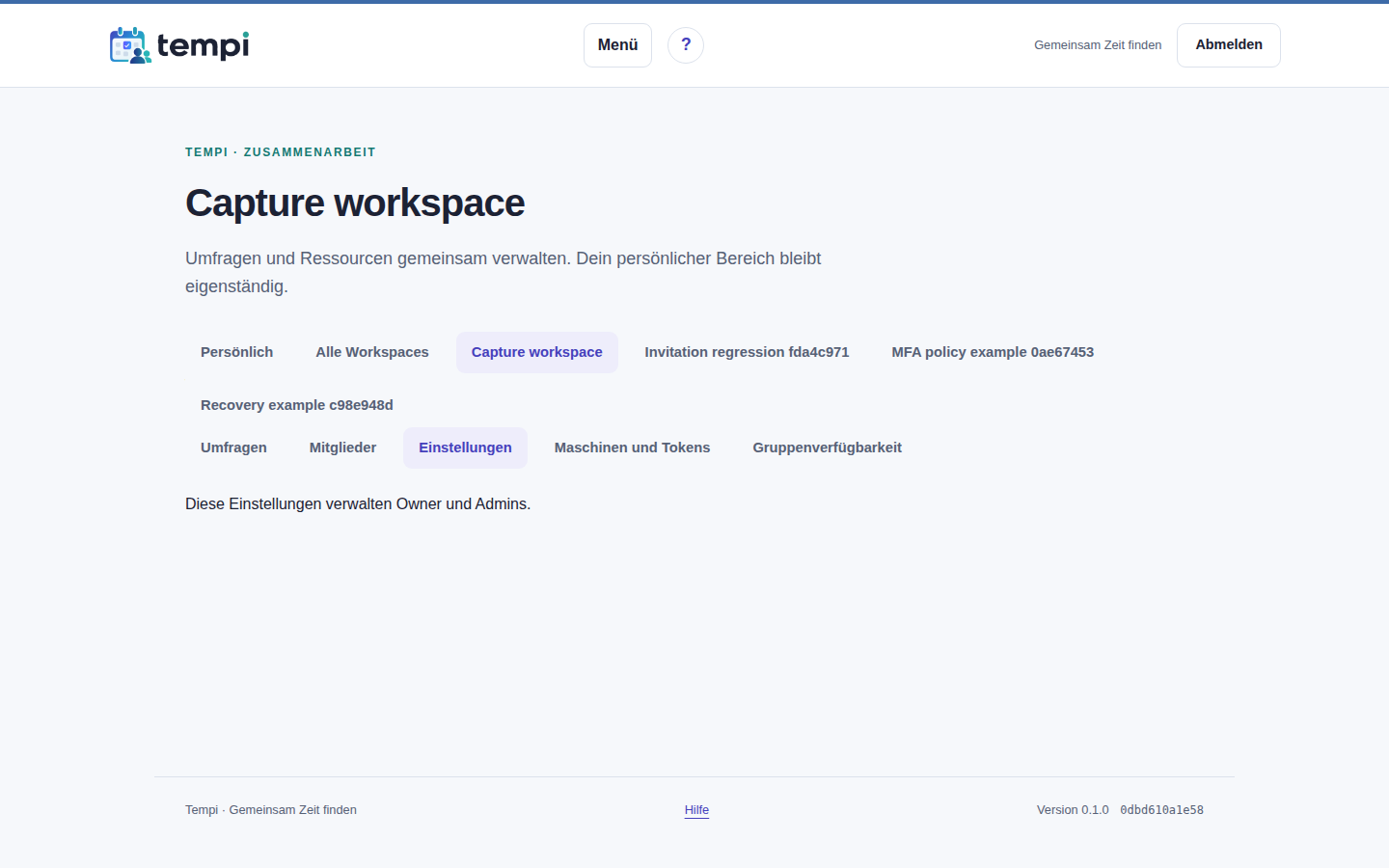Click the tempi wordmark text in header

pyautogui.click(x=203, y=45)
